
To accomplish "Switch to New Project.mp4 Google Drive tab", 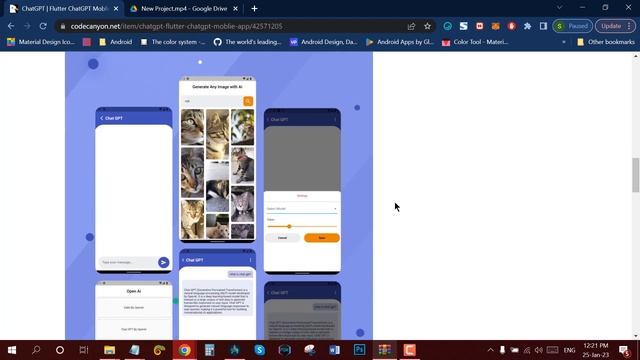I will pyautogui.click(x=184, y=9).
